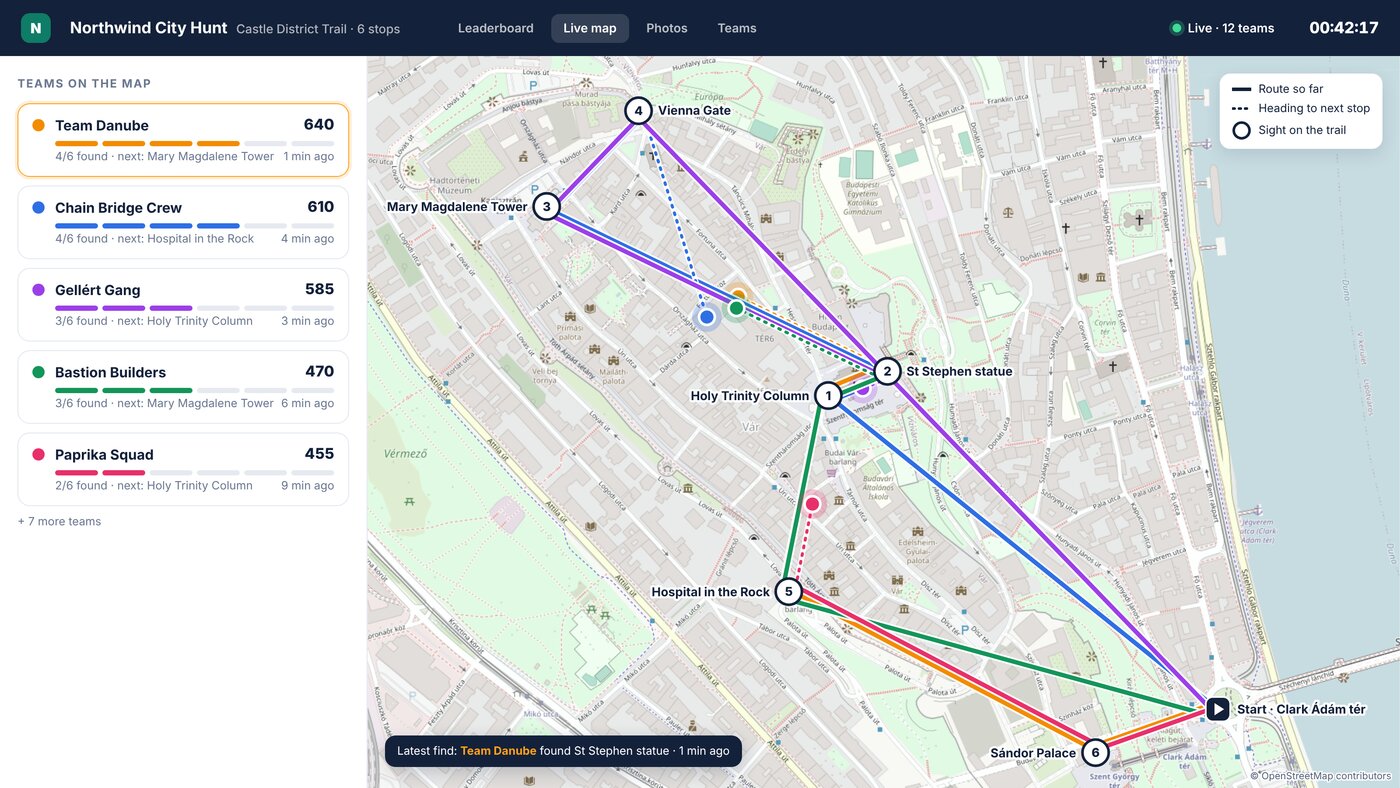
Task: Select stop marker 3 Mary Magdalene Tower
Action: pos(546,207)
